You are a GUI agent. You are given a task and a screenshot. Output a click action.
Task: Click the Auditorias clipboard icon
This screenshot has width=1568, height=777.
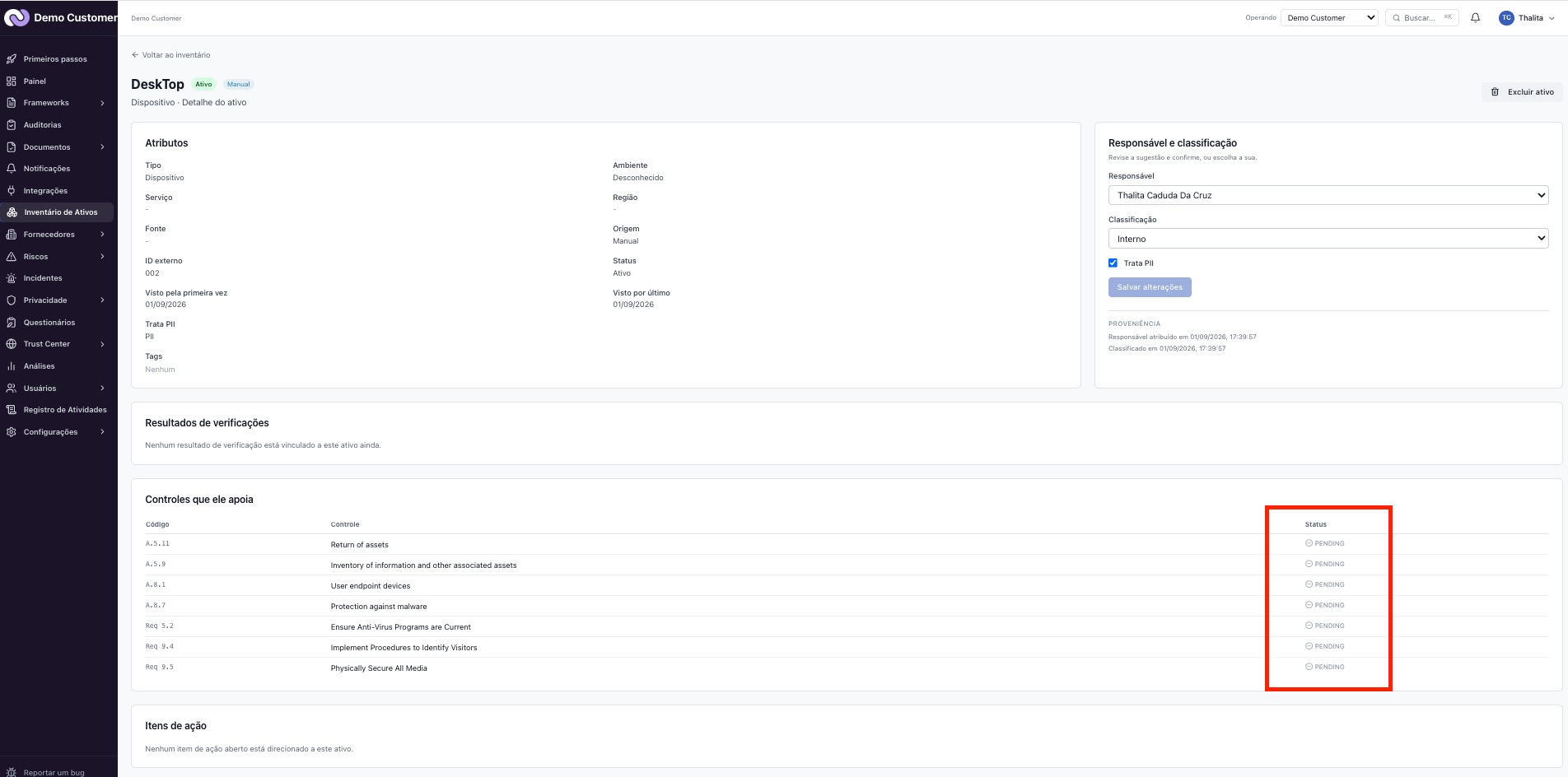12,125
